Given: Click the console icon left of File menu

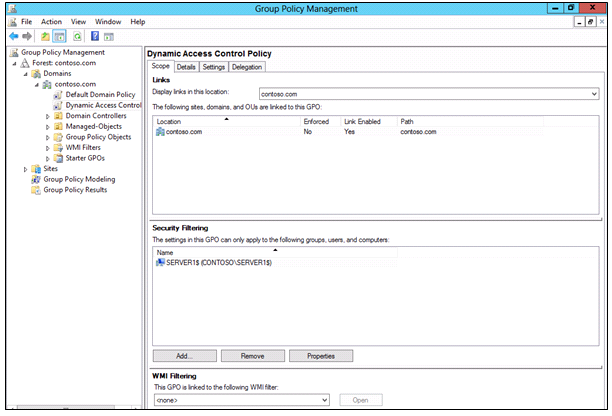Looking at the screenshot, I should (x=13, y=22).
